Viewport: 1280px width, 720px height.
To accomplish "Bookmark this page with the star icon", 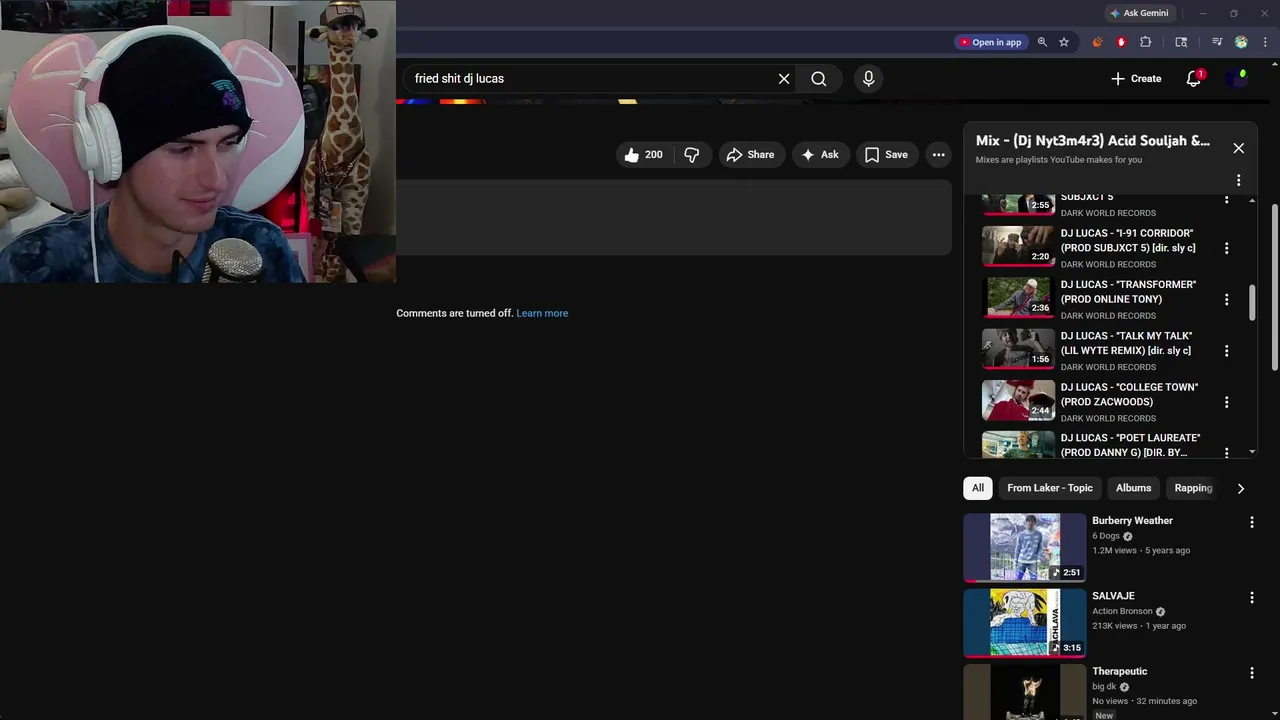I will click(x=1064, y=42).
